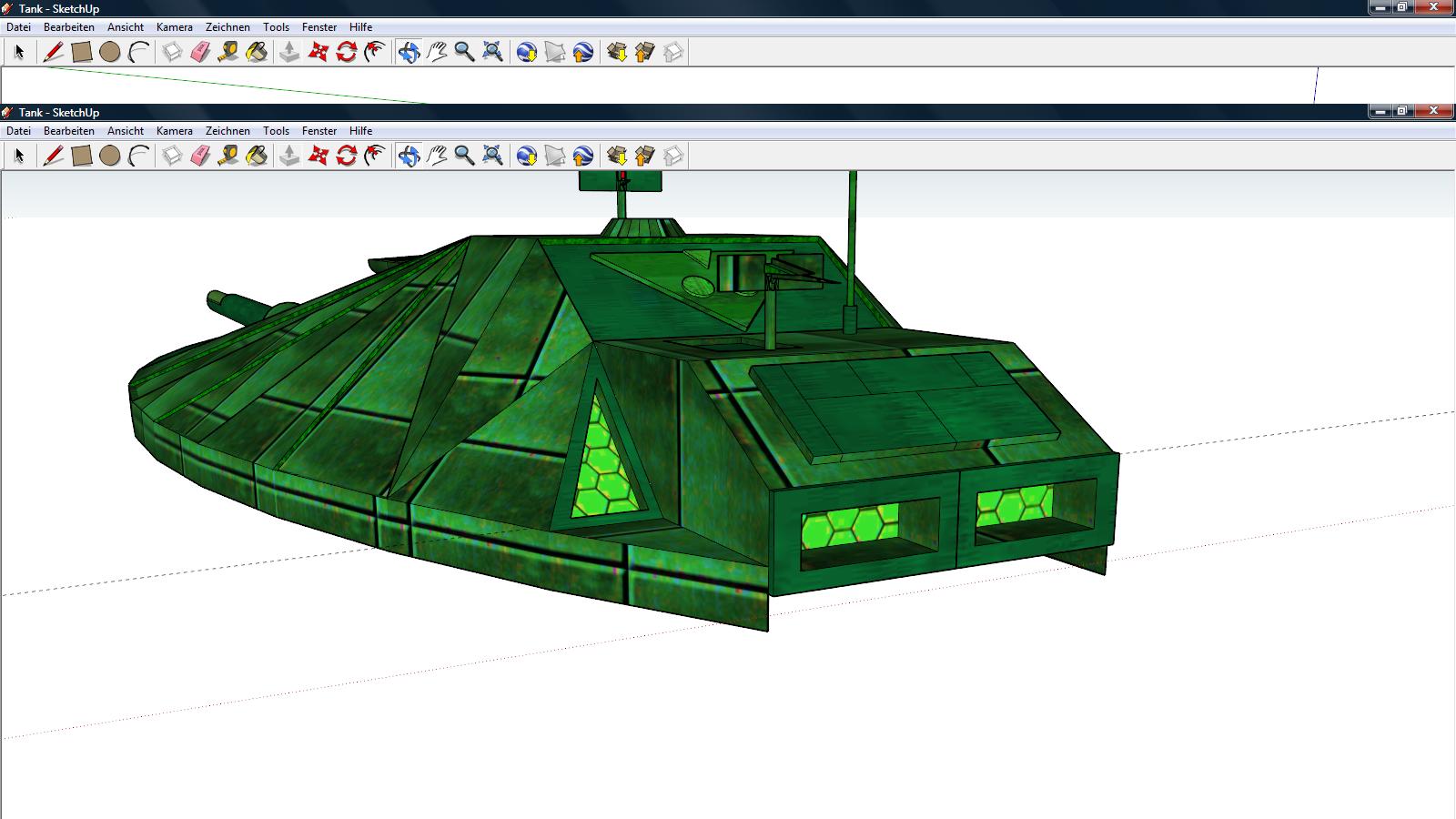Toggle Google Earth terrain in lower toolbar

555,156
